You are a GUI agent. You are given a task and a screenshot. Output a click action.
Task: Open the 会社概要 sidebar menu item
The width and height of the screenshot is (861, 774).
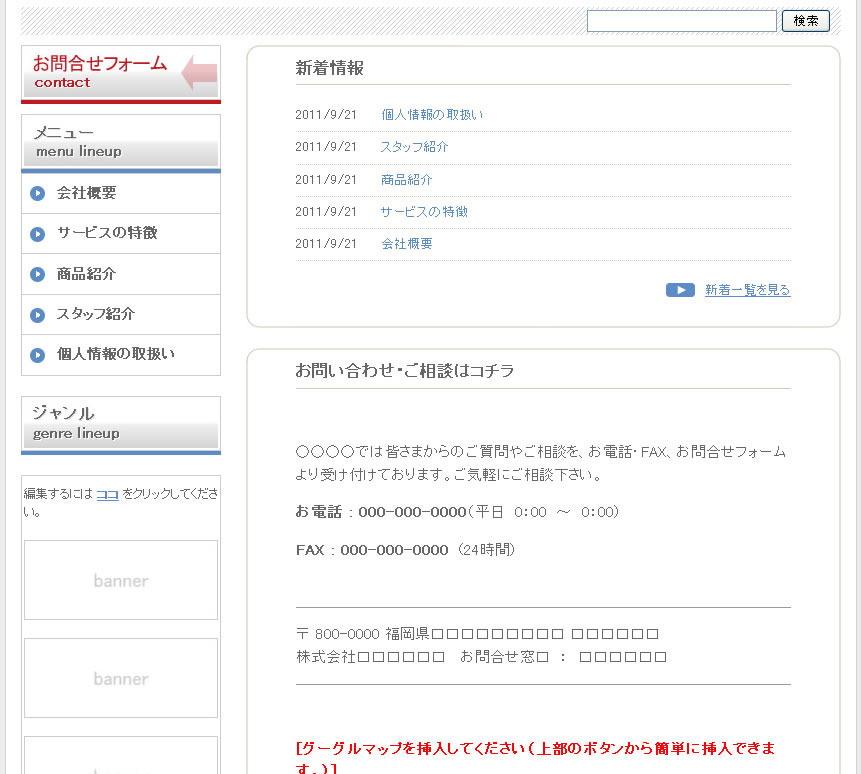point(86,193)
